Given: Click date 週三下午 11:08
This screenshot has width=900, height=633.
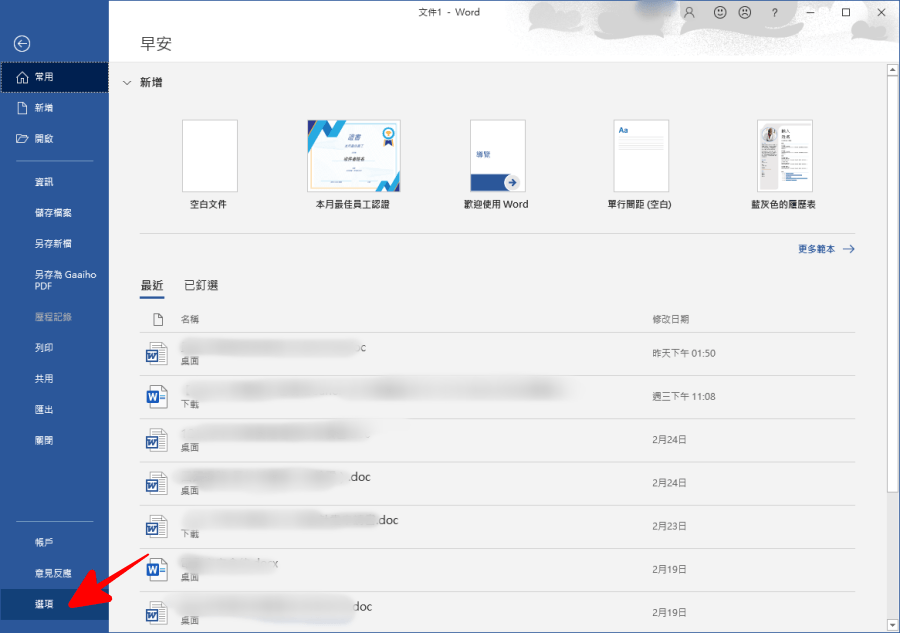Looking at the screenshot, I should coord(684,397).
